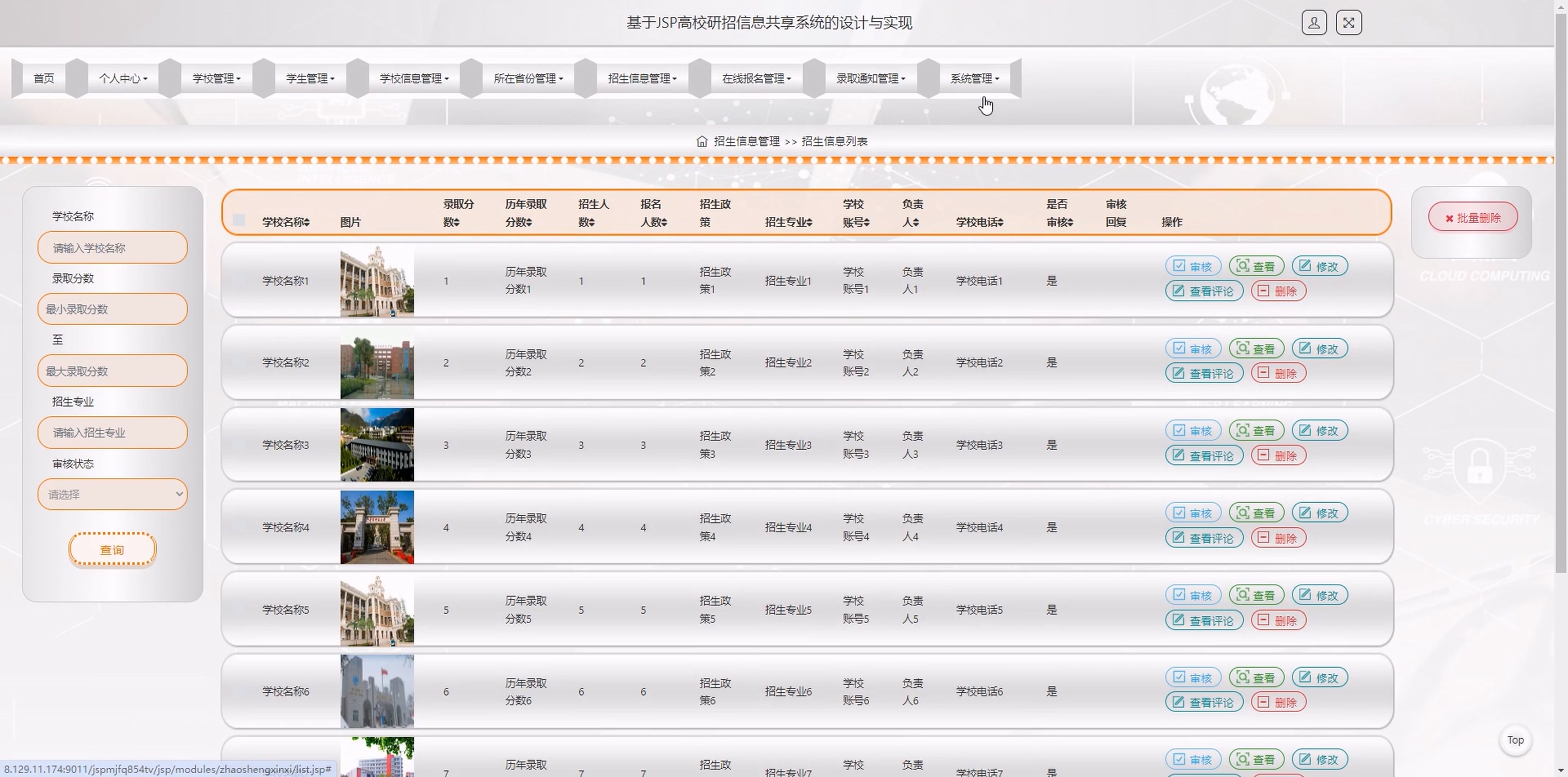Check the checkbox for 学校名称3 row
The height and width of the screenshot is (777, 1568).
coord(238,445)
